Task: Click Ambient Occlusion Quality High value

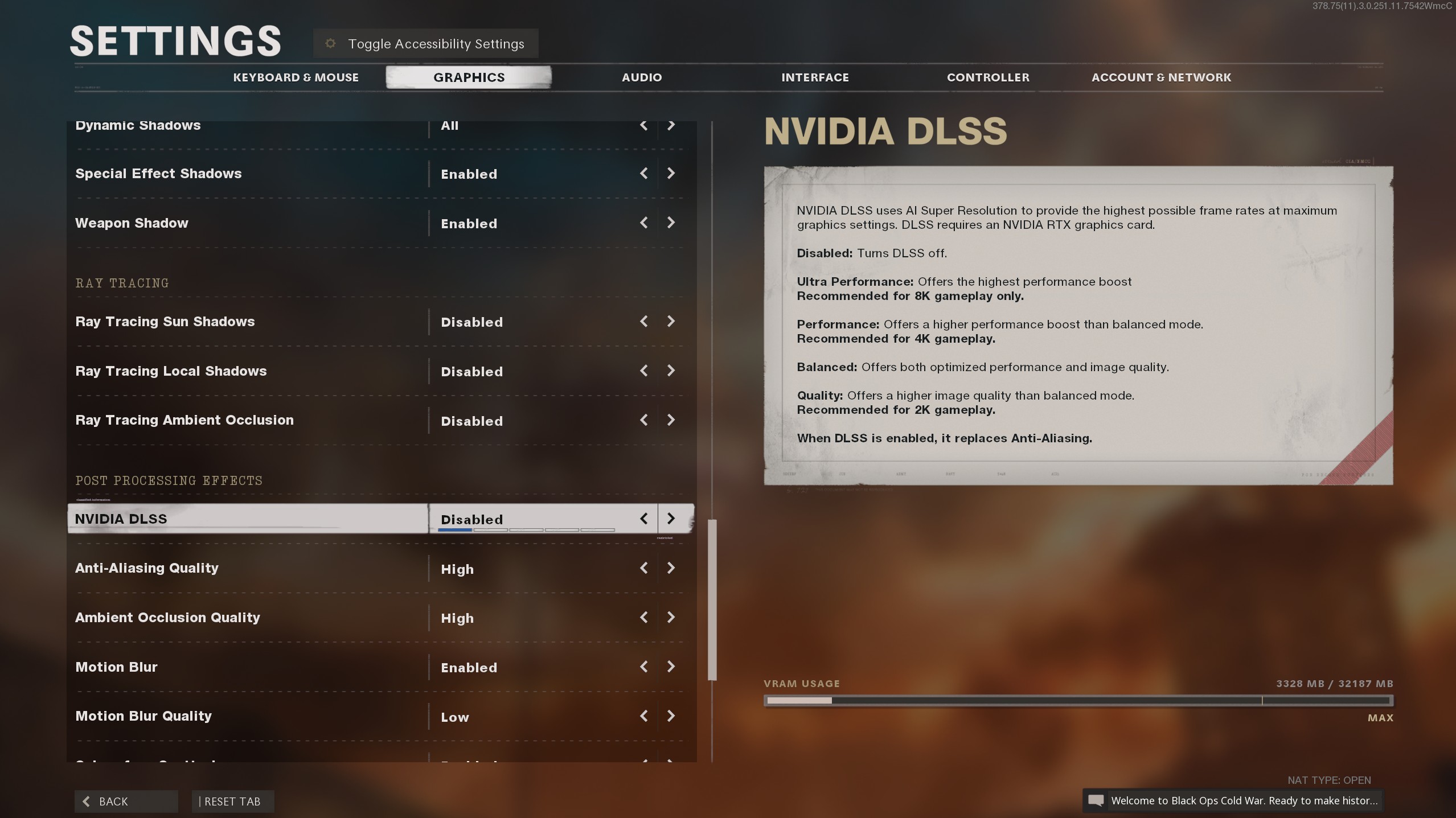Action: click(x=457, y=618)
